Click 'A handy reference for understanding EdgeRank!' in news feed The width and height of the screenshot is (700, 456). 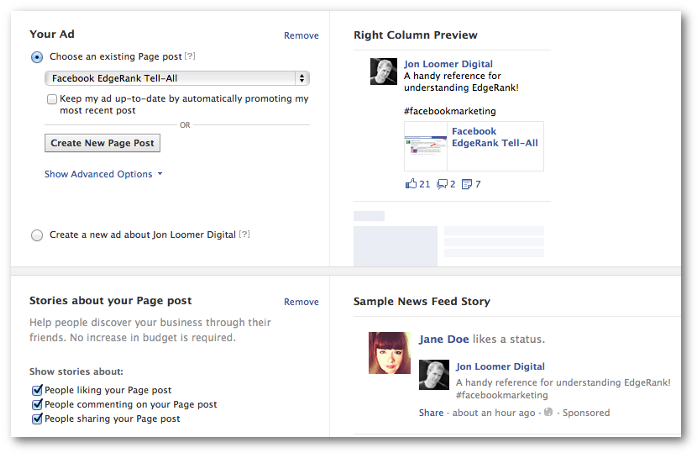click(x=563, y=382)
